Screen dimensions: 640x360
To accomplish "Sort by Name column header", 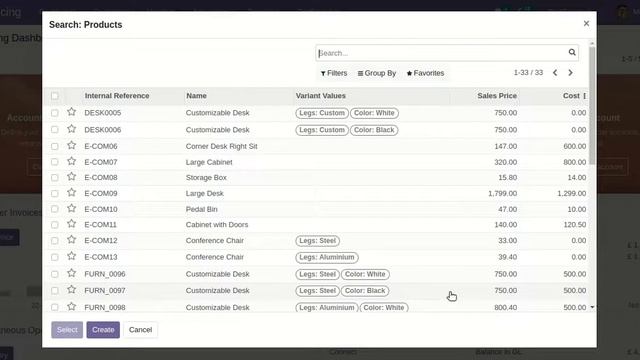I will [196, 96].
